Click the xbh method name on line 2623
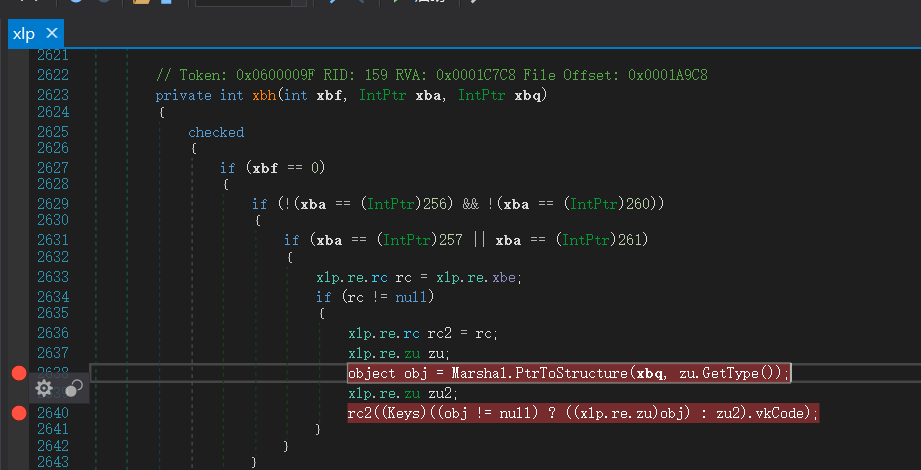 (264, 95)
